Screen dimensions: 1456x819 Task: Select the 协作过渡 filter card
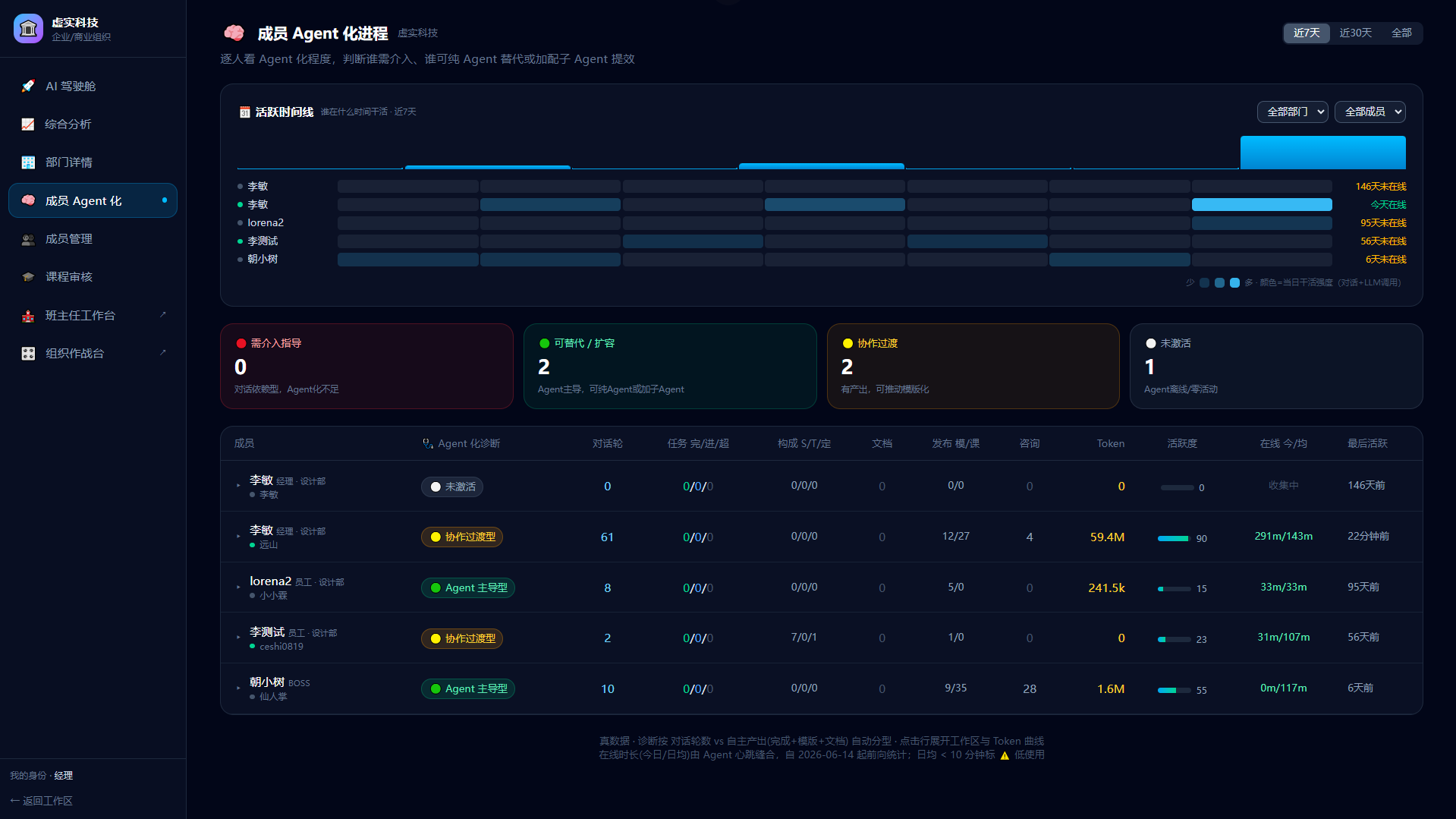pyautogui.click(x=973, y=366)
